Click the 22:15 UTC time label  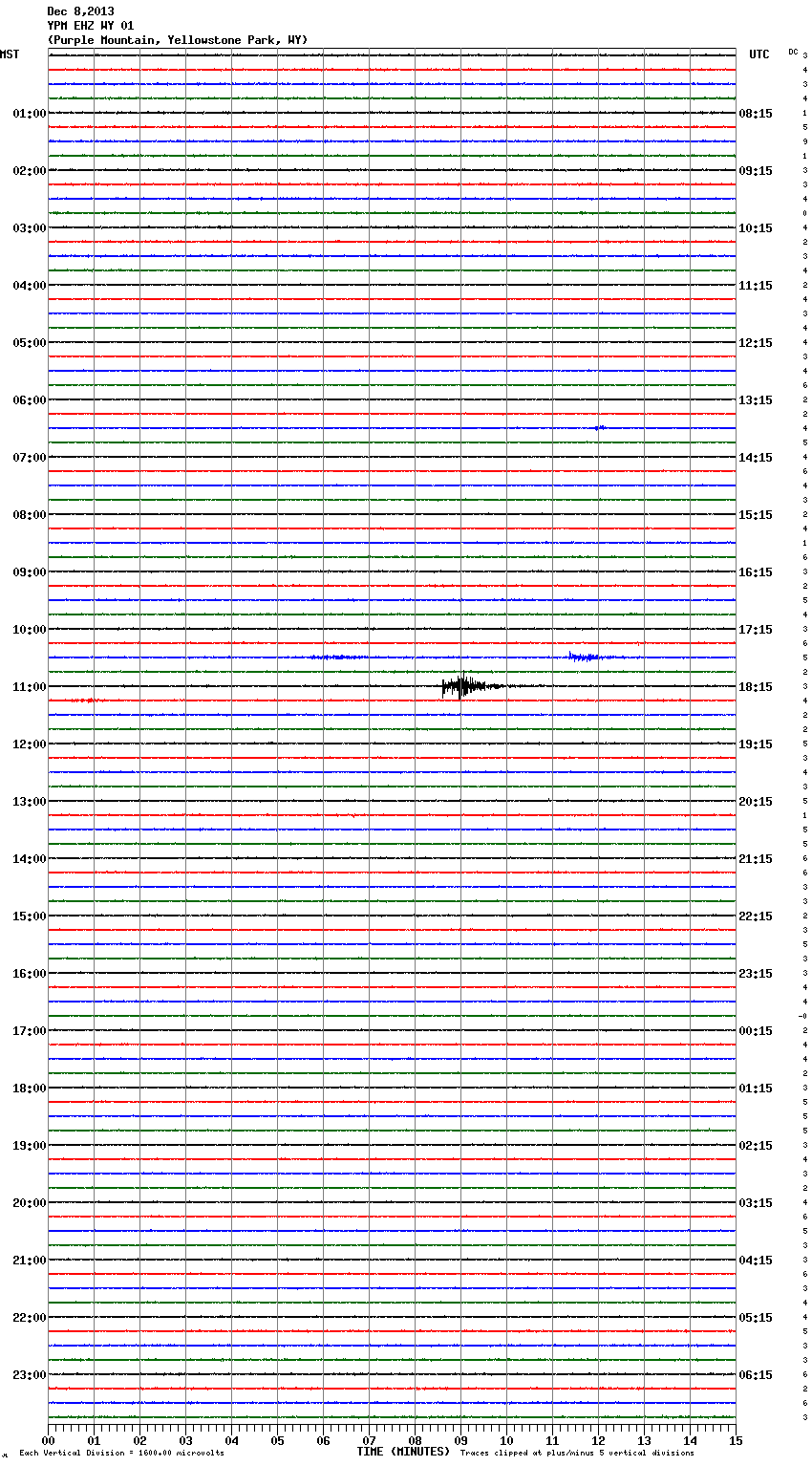point(756,916)
